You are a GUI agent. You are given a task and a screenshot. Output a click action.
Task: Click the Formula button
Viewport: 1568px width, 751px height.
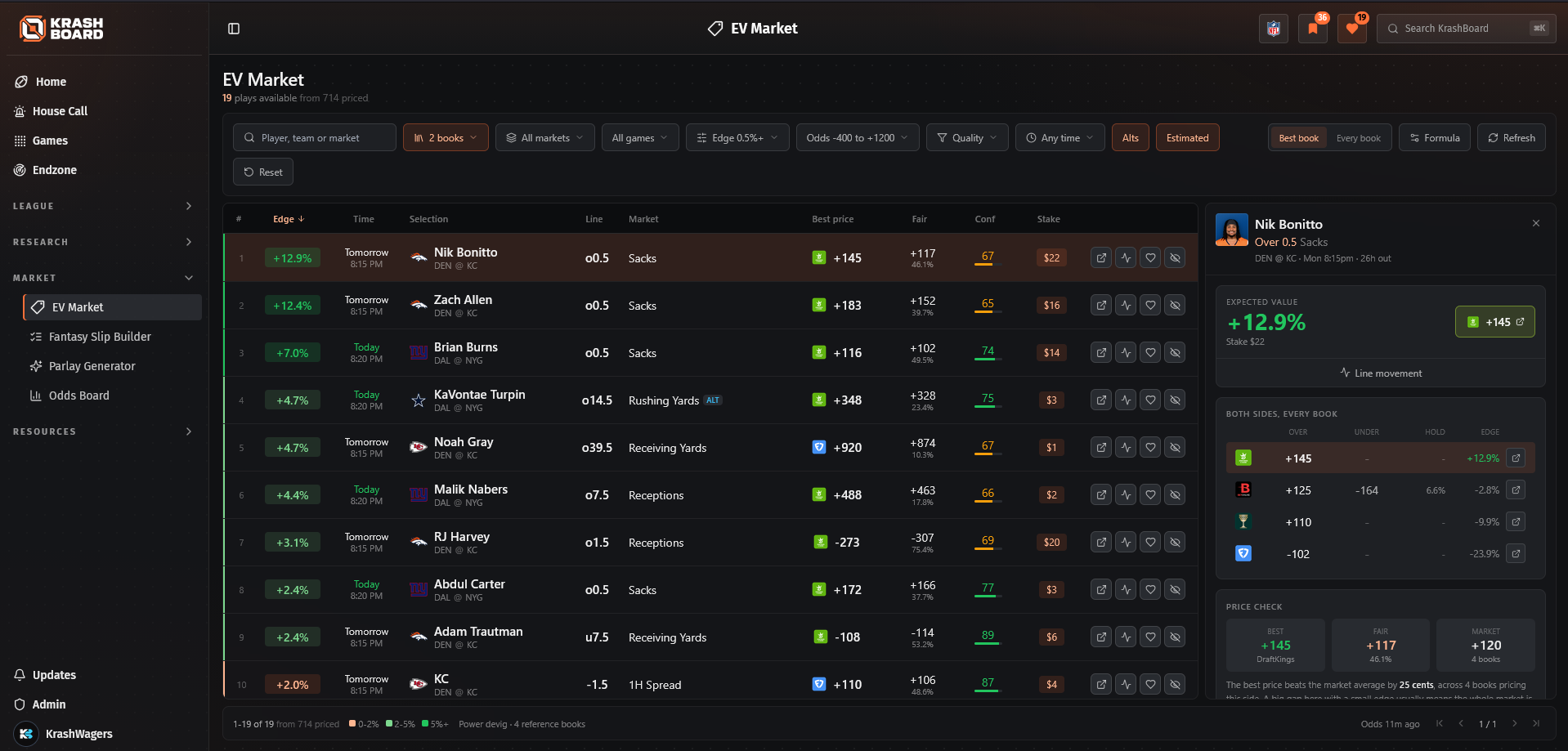pyautogui.click(x=1435, y=138)
